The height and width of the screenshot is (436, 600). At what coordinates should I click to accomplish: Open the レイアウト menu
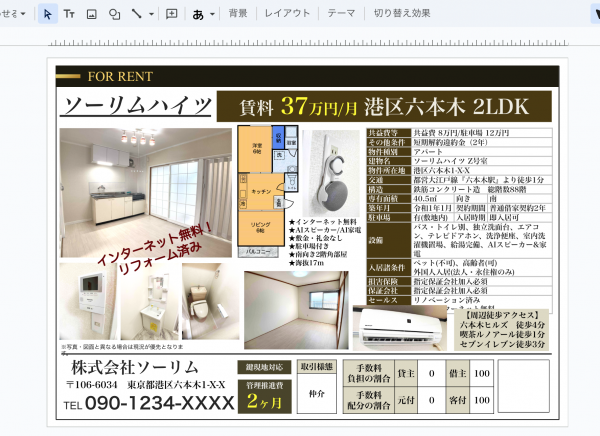pos(287,14)
